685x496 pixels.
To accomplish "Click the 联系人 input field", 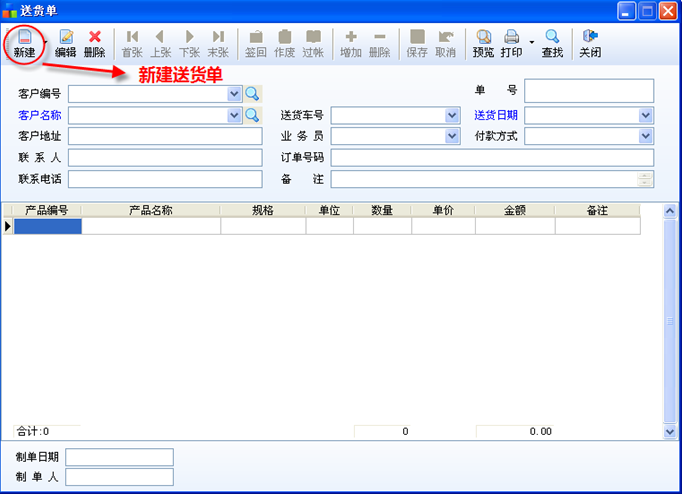I will tap(165, 158).
